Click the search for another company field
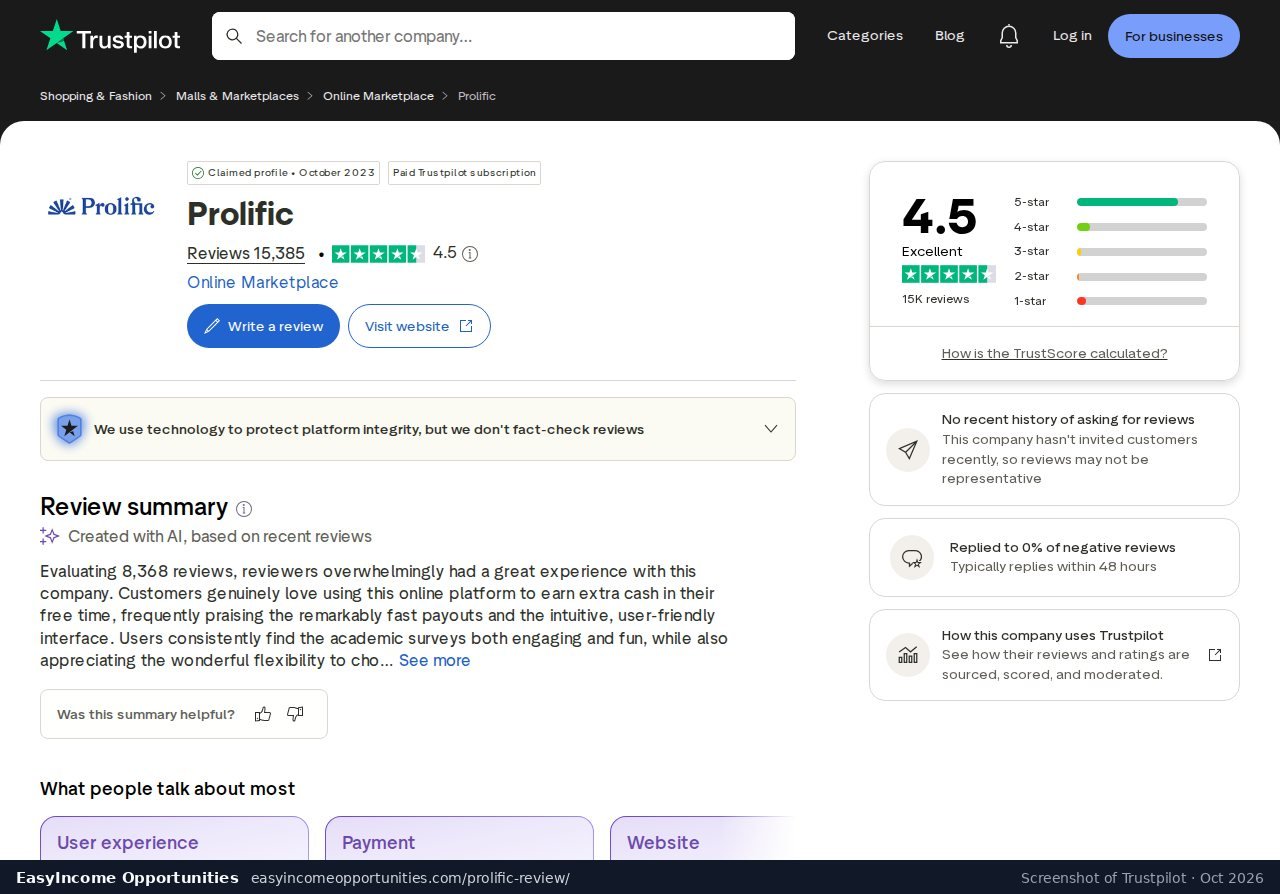The image size is (1280, 894). pos(503,36)
